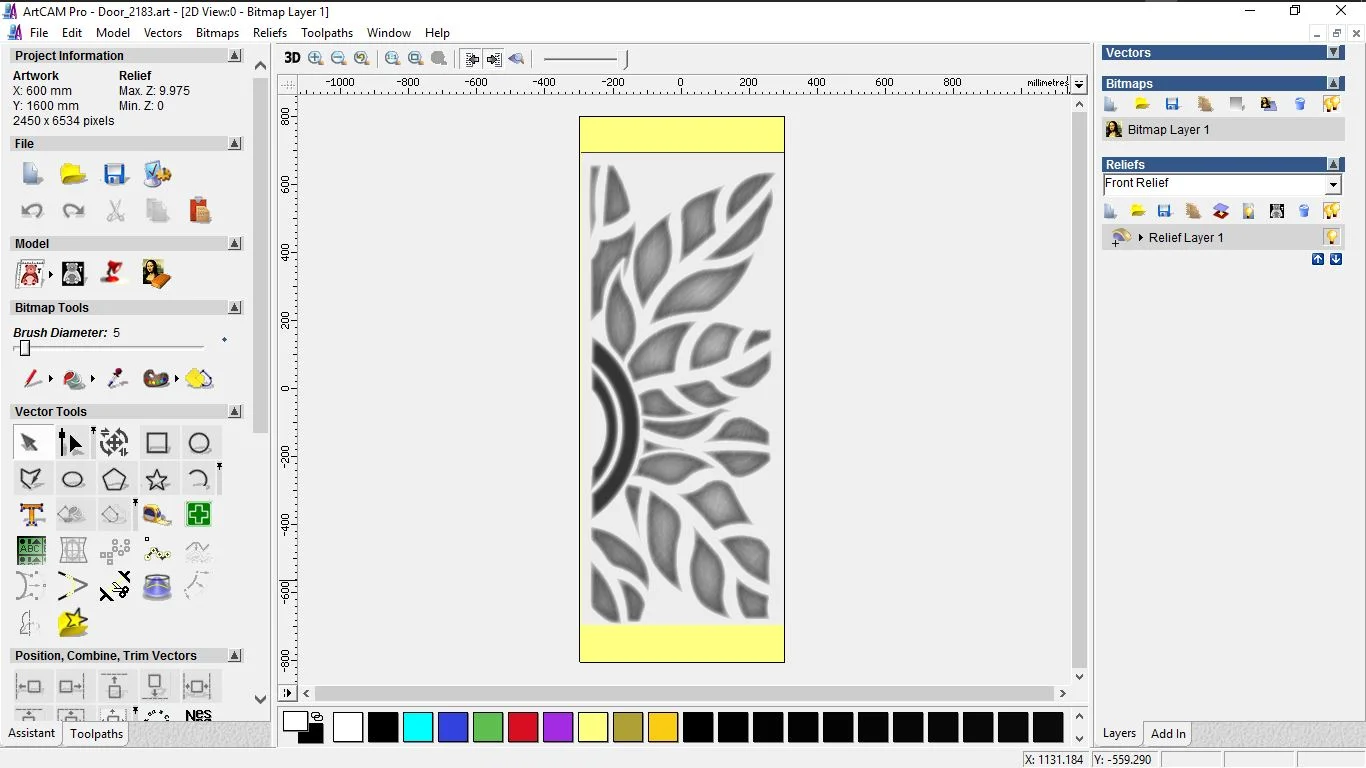Choose the Create Vector Text tool
The width and height of the screenshot is (1366, 768).
coord(31,515)
